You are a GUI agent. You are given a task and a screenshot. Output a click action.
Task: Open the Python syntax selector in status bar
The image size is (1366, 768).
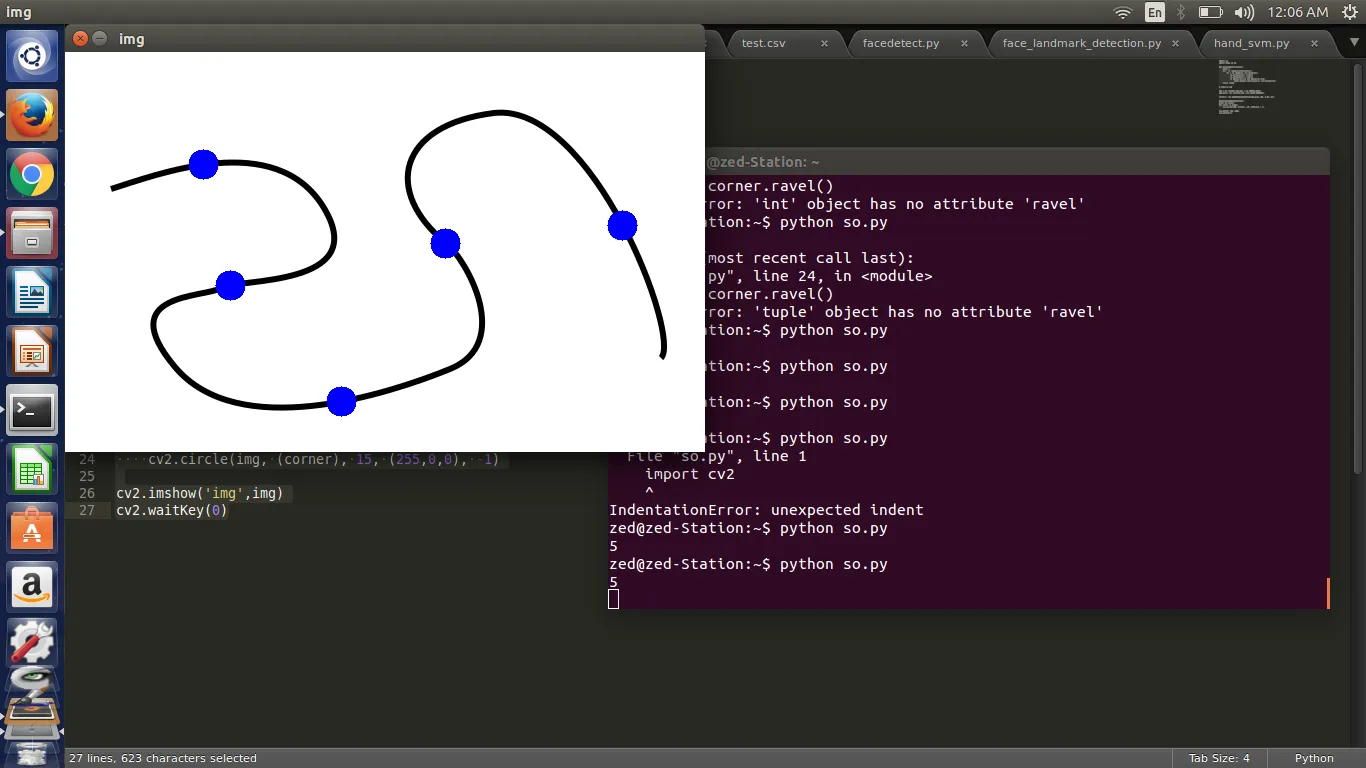pyautogui.click(x=1314, y=758)
